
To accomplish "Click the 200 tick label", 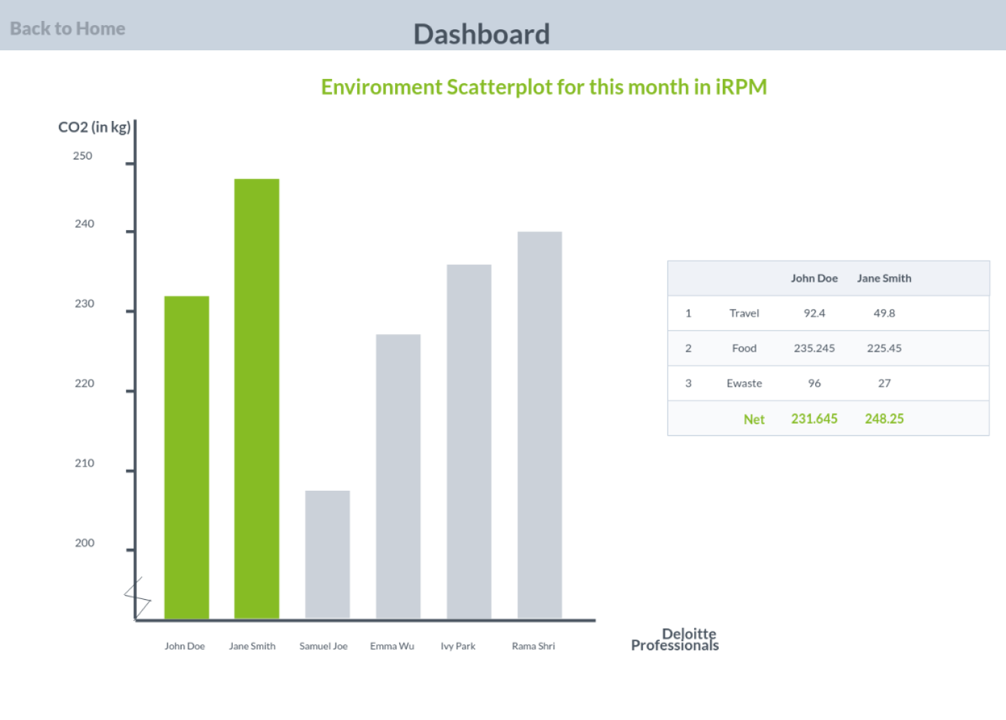I will click(x=84, y=543).
